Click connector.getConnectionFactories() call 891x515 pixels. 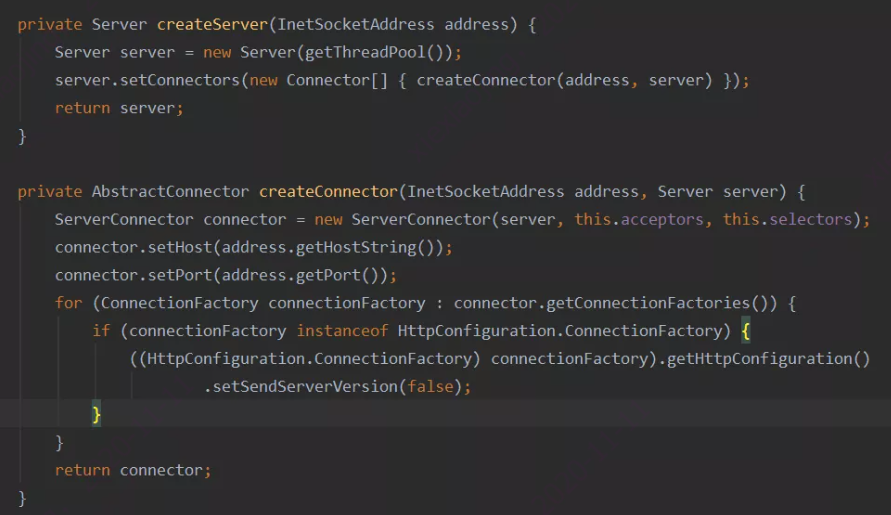click(x=611, y=303)
